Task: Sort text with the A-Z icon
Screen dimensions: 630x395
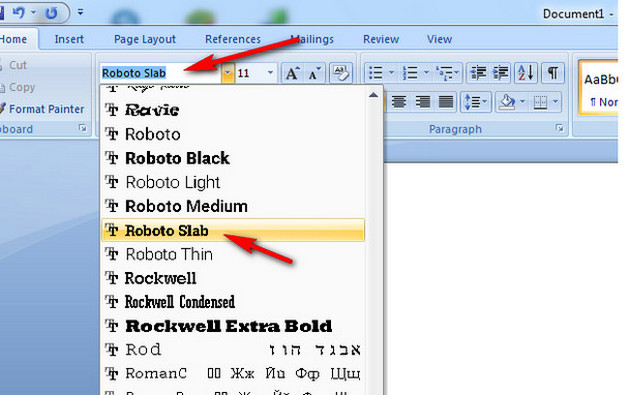Action: pos(526,73)
